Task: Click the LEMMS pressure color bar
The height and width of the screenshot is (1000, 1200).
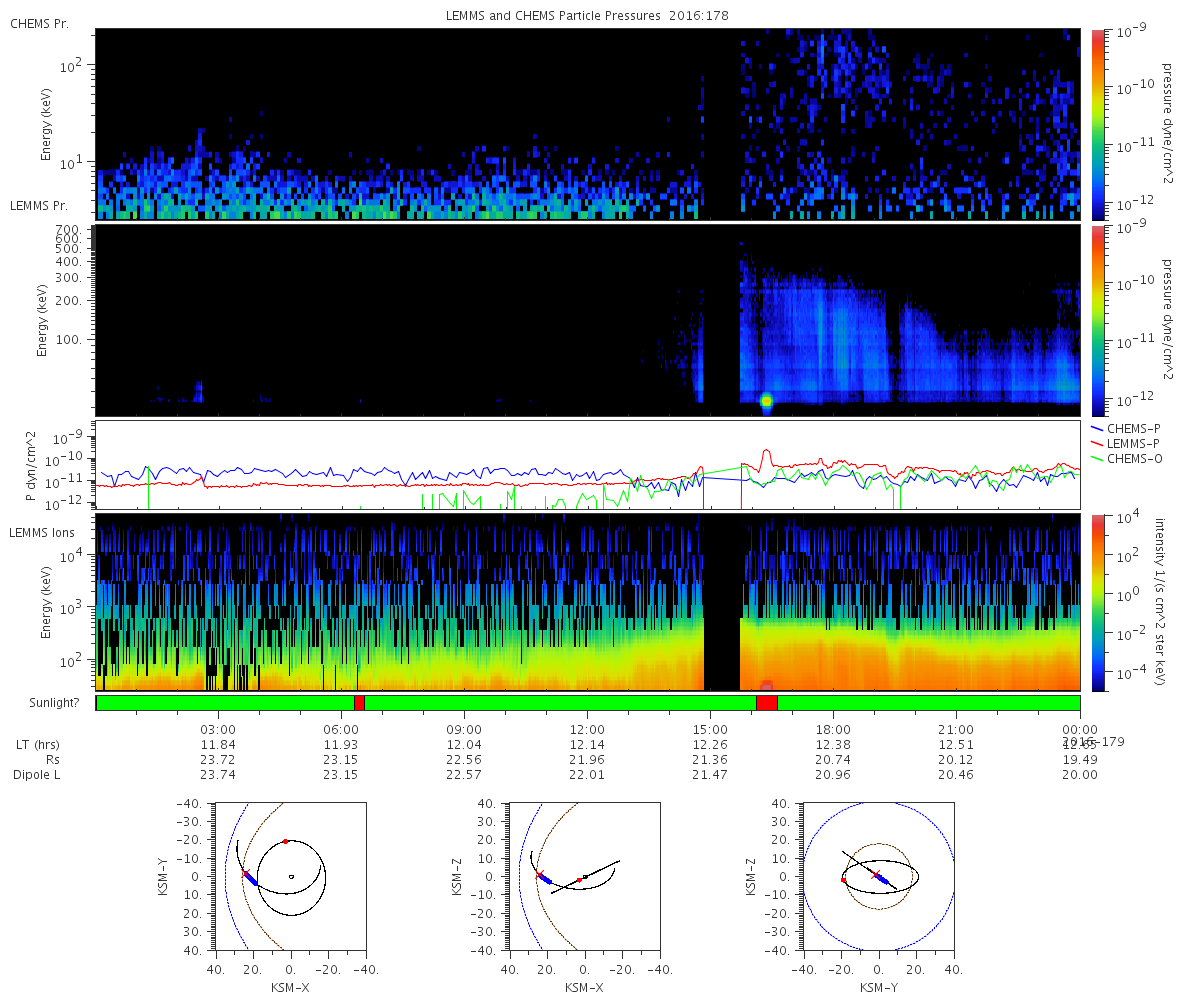Action: [1097, 320]
